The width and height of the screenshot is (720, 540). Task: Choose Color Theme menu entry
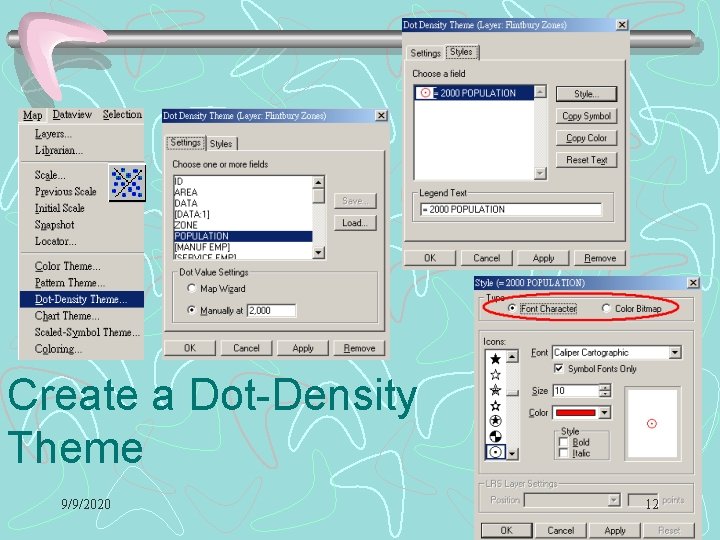point(68,266)
